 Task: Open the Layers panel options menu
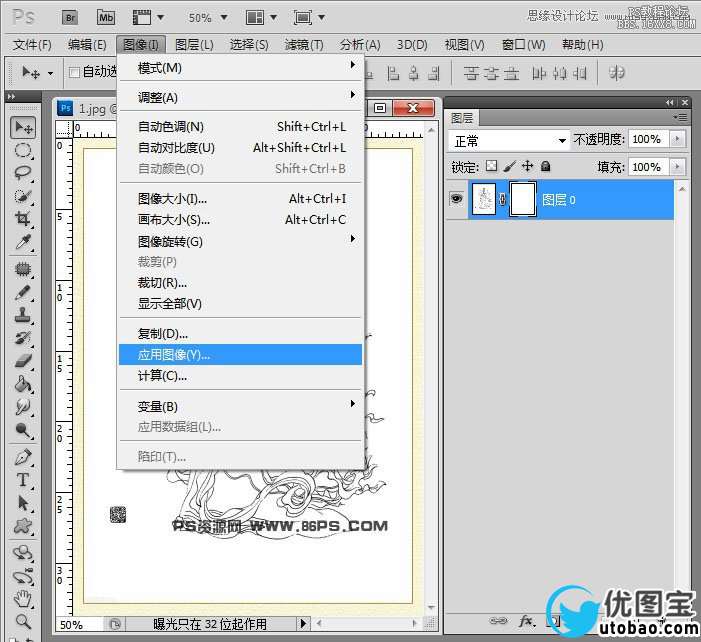click(x=680, y=117)
